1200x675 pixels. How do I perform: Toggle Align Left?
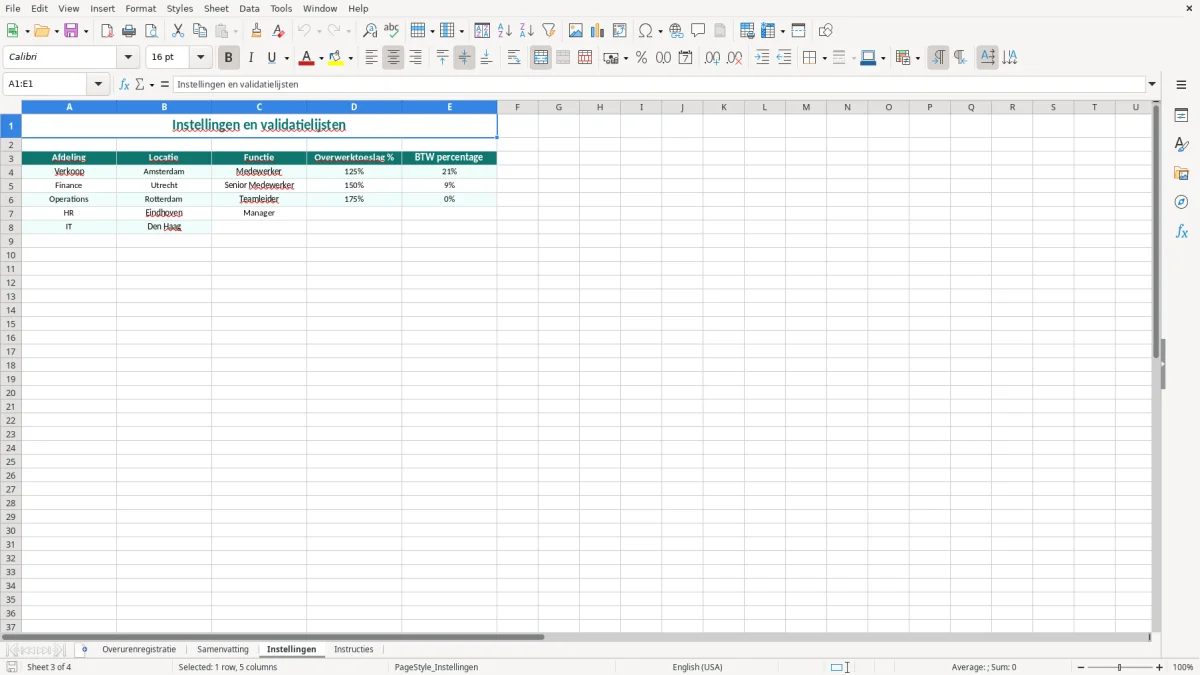pos(372,58)
